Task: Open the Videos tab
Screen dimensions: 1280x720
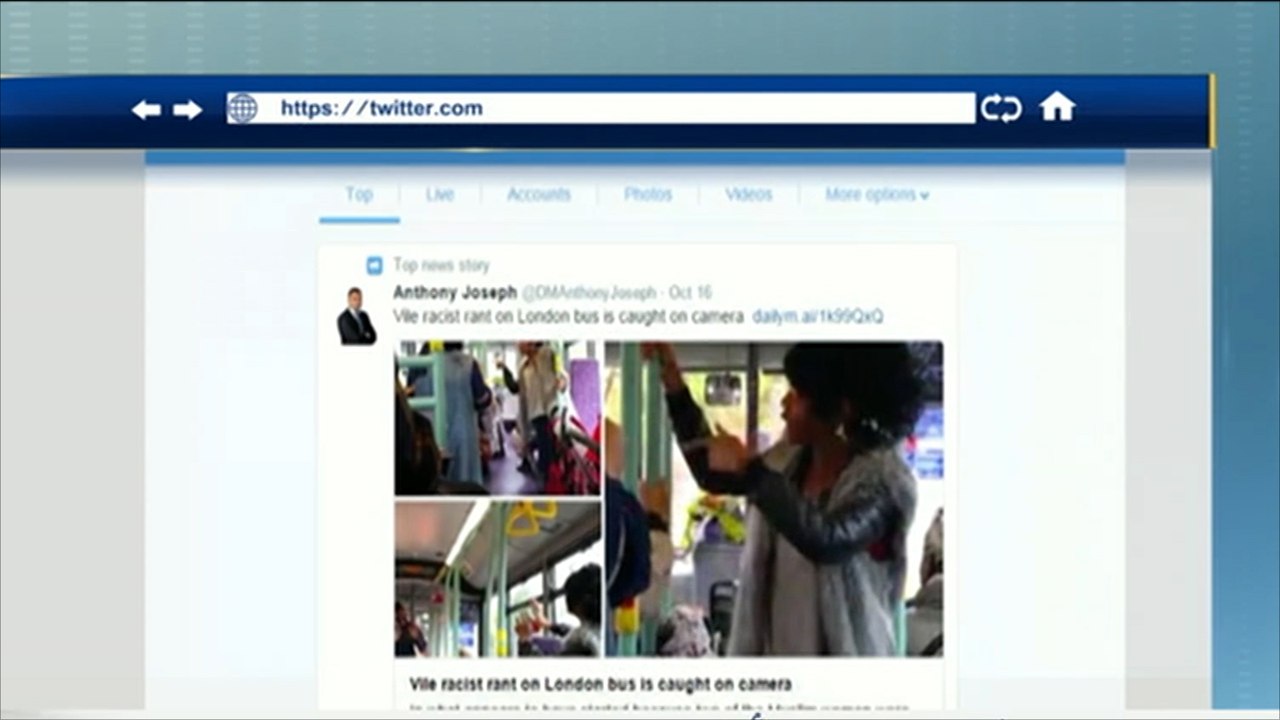Action: tap(749, 195)
